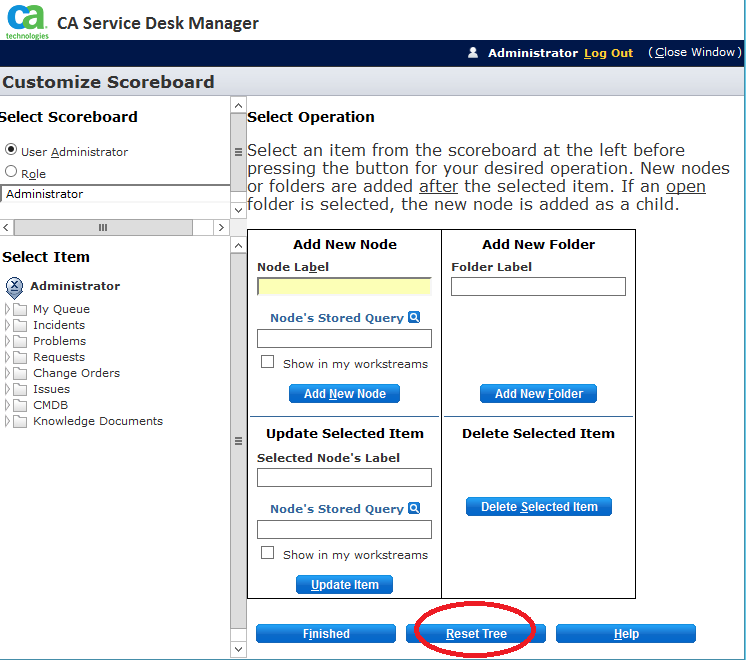Expand the Problems tree folder
This screenshot has width=746, height=660.
7,341
